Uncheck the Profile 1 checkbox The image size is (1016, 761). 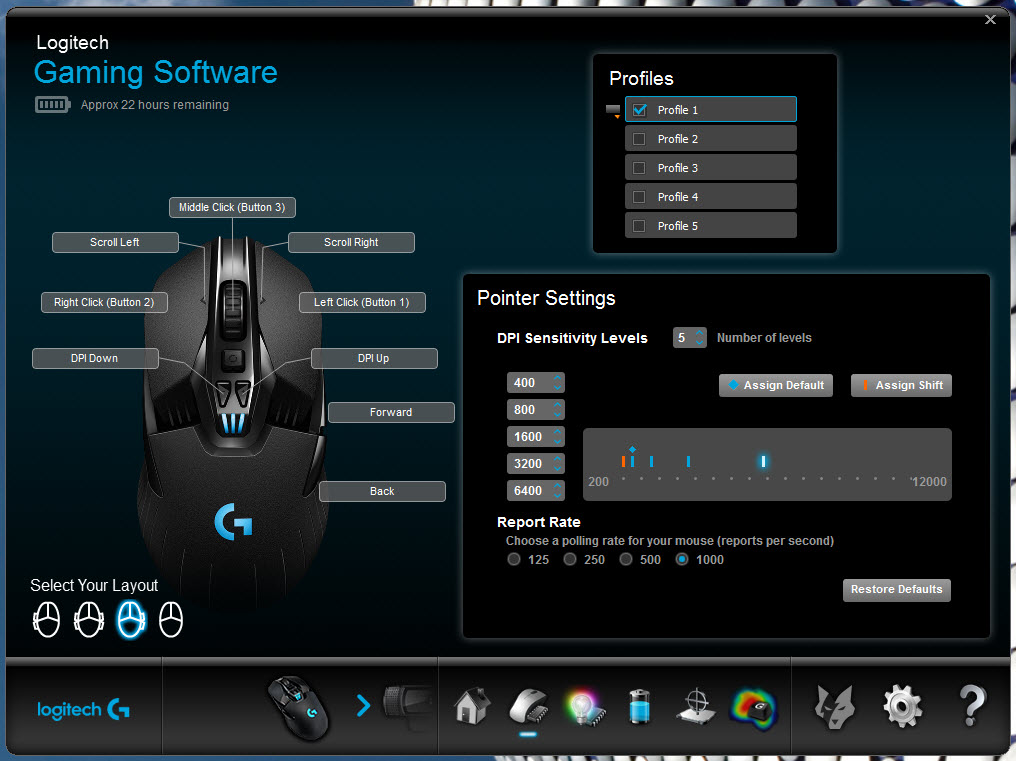click(x=640, y=110)
